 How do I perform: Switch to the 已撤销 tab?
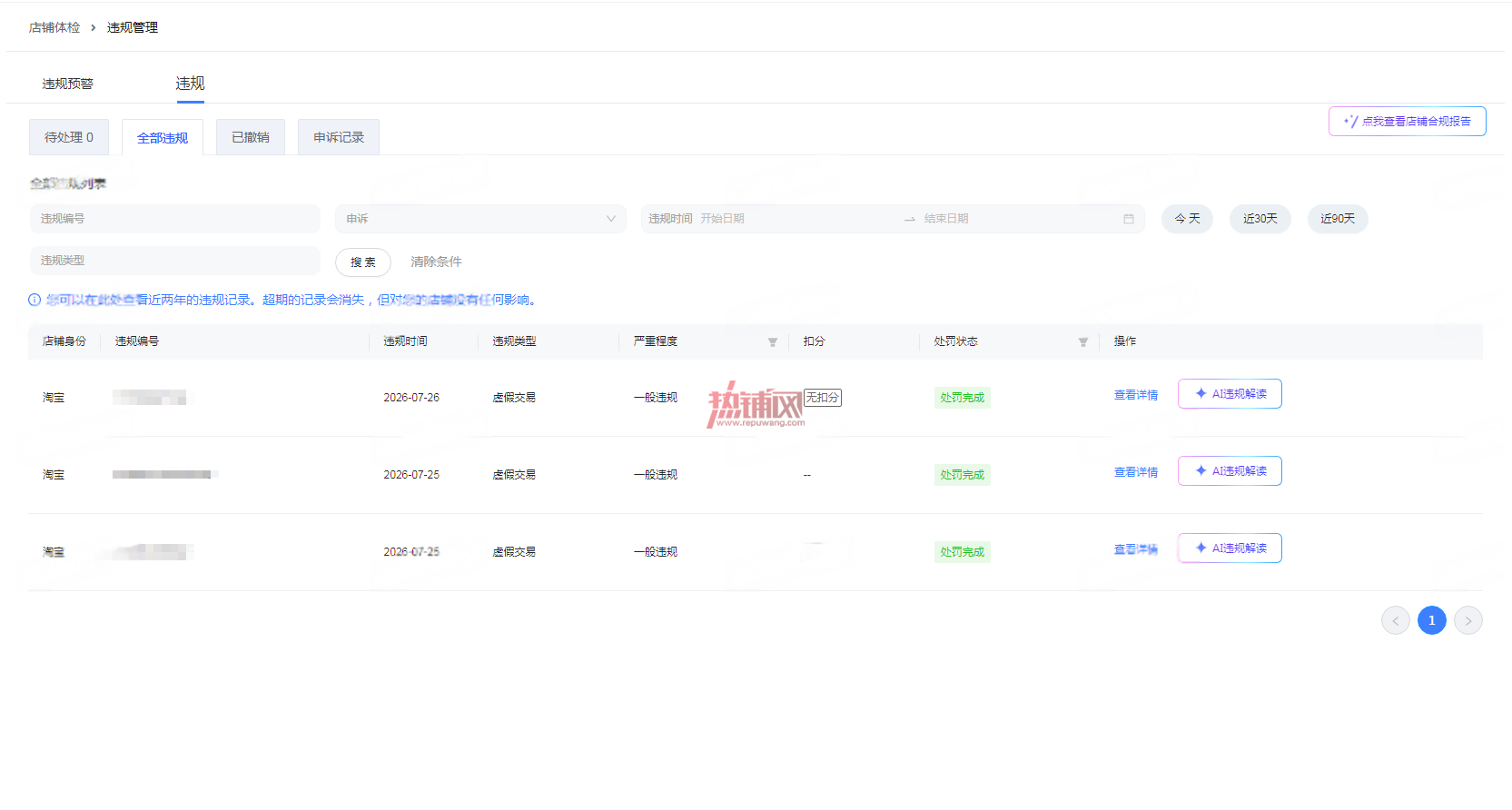click(251, 137)
